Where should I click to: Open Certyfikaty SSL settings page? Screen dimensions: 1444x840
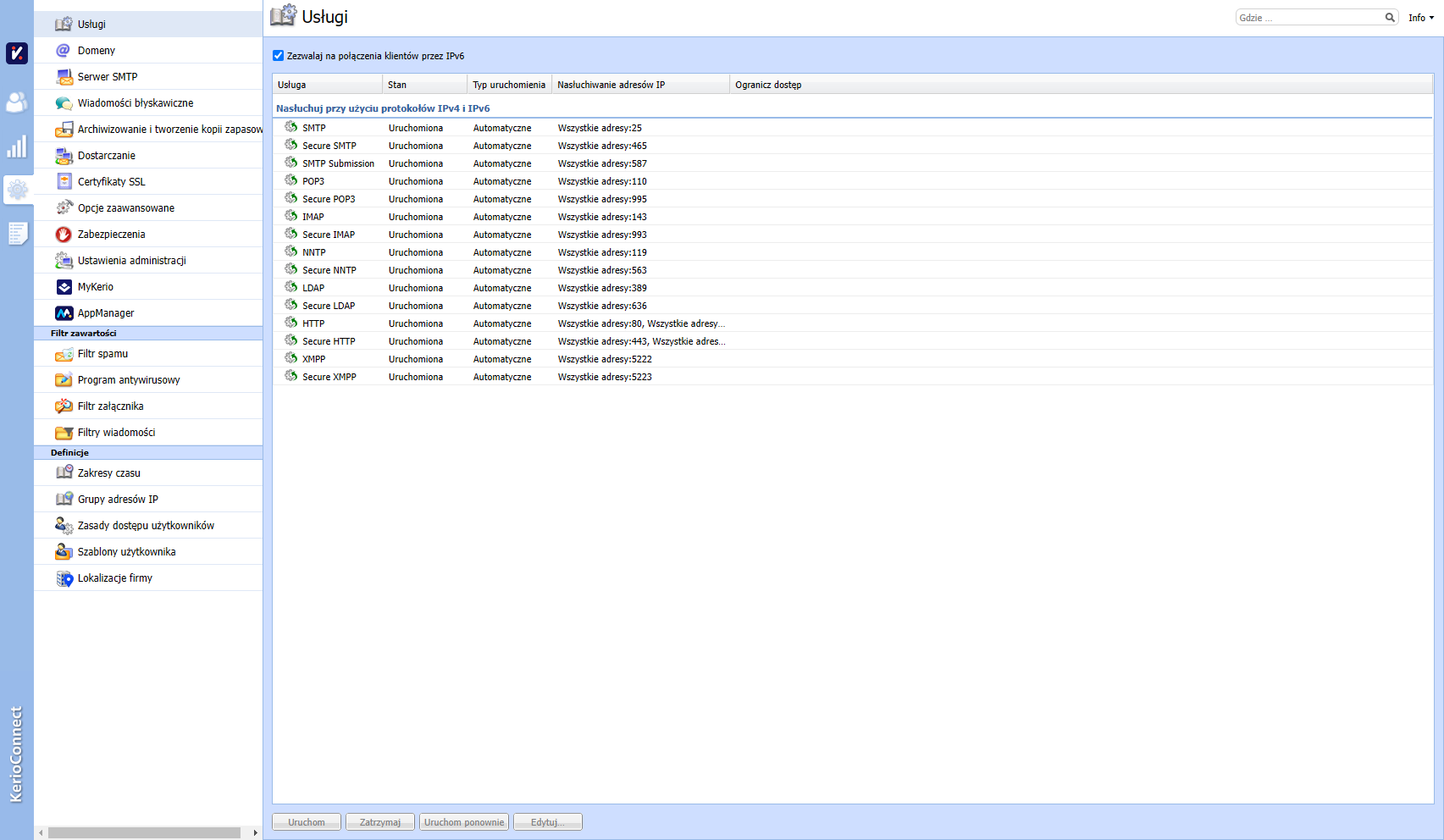click(x=111, y=182)
